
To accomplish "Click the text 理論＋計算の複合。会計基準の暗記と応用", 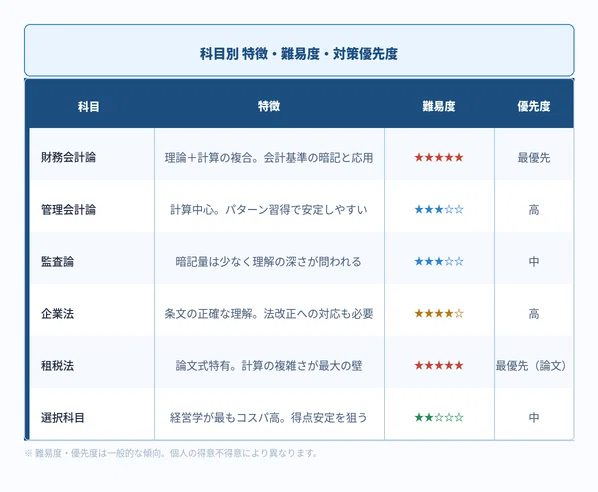I will click(269, 158).
